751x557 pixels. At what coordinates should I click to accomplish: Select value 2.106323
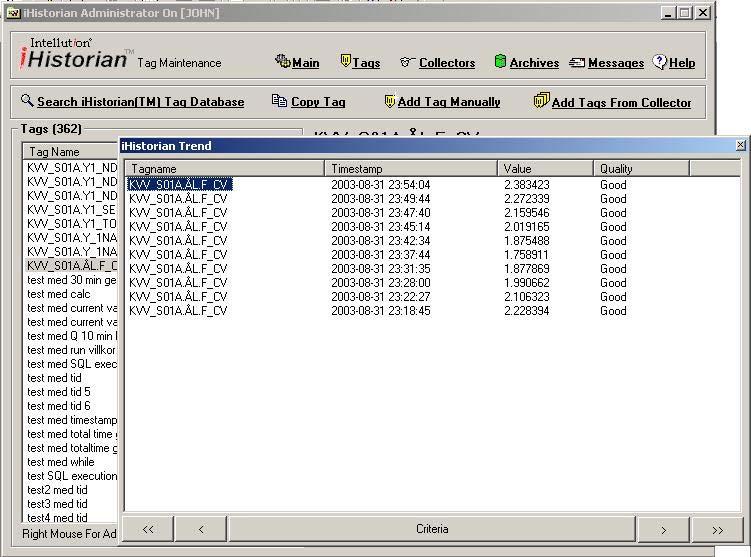[x=527, y=296]
